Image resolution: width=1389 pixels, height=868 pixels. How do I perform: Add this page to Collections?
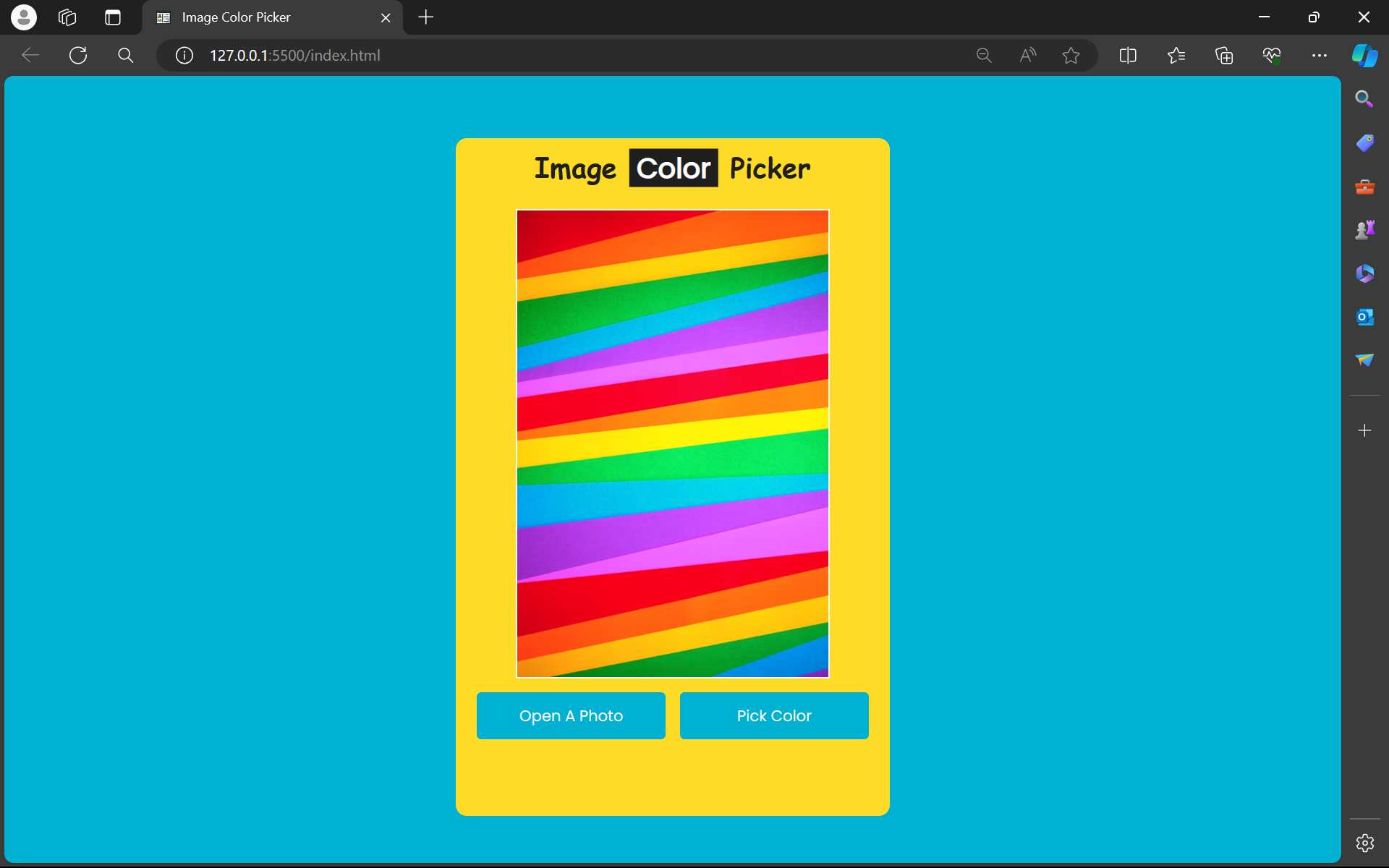click(x=1224, y=56)
